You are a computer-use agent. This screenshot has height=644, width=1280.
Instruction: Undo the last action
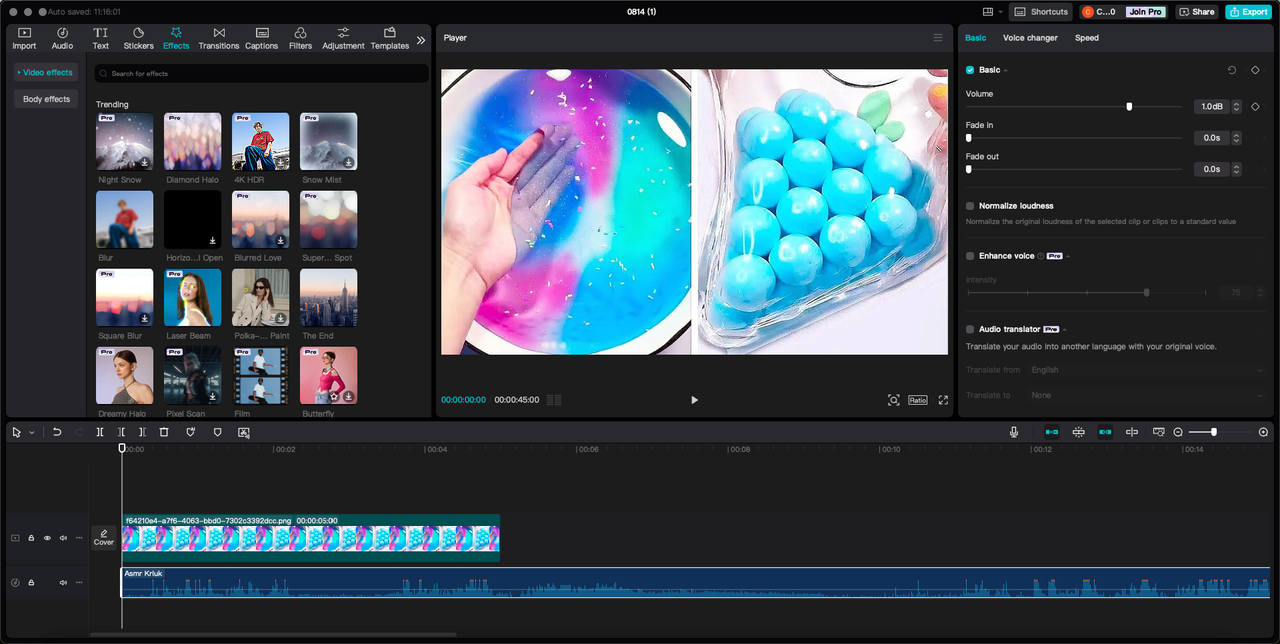pyautogui.click(x=57, y=432)
